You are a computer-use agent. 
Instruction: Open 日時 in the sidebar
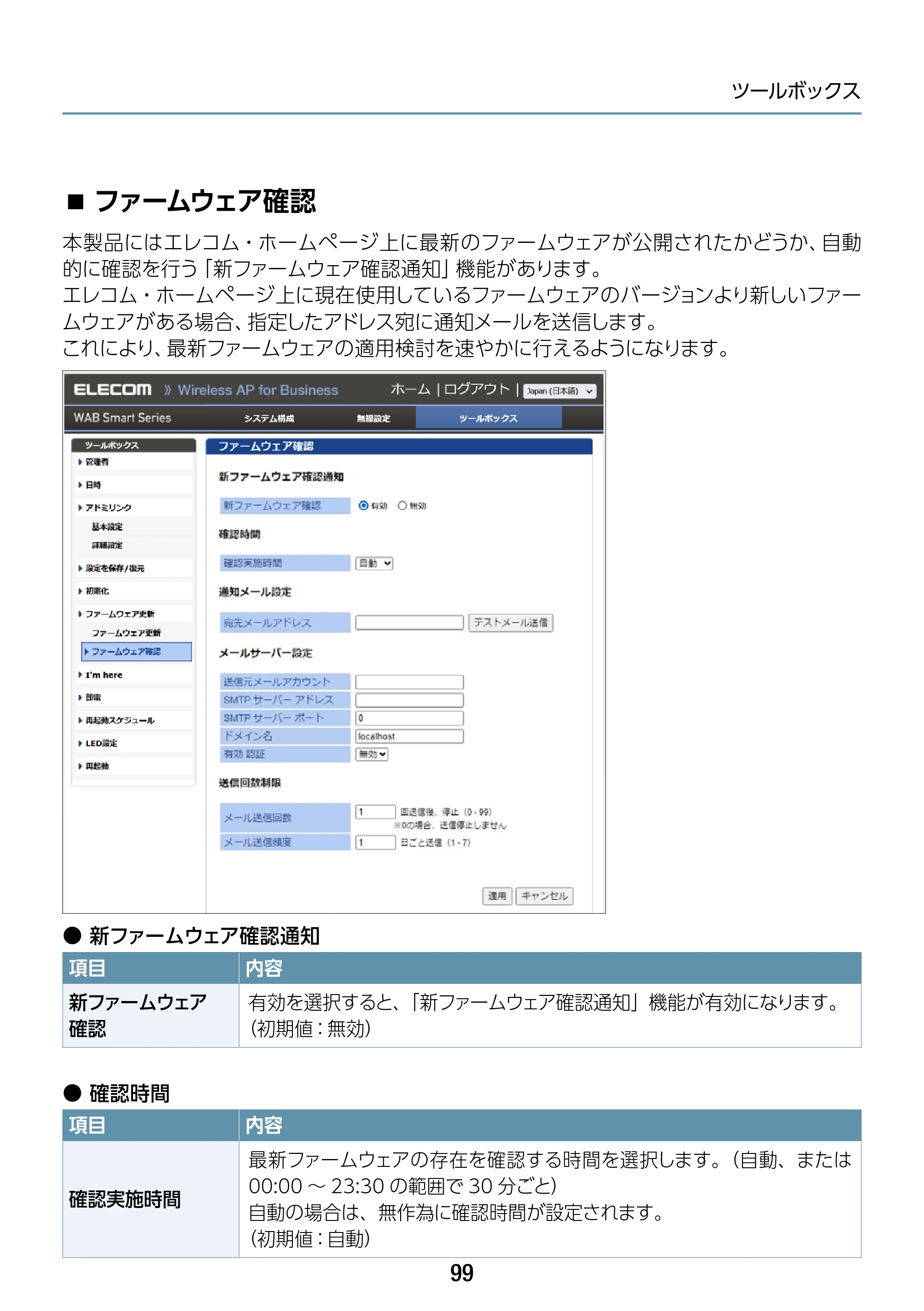(x=93, y=485)
